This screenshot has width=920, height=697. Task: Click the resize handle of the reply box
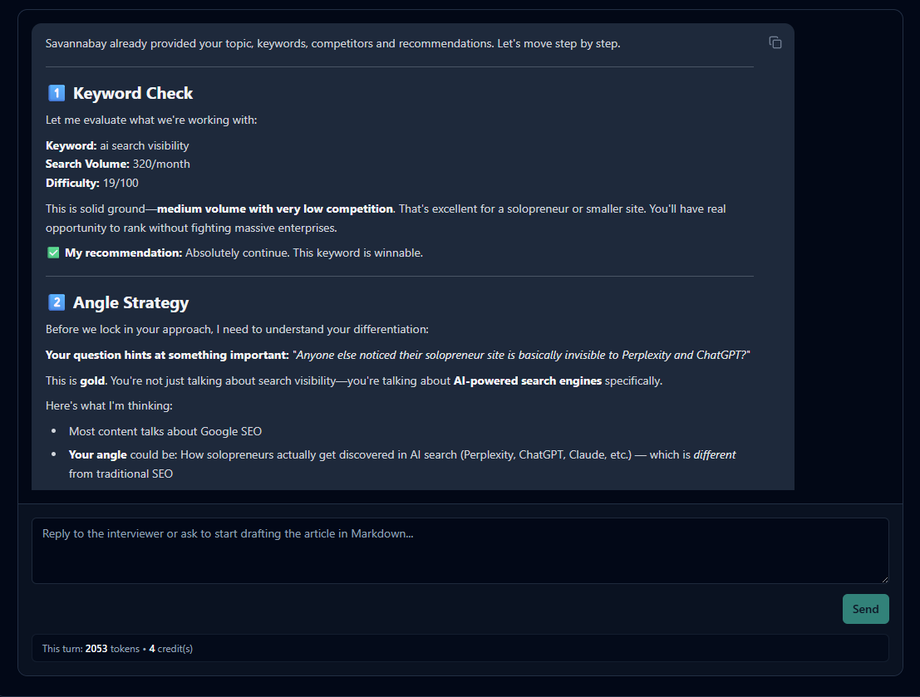click(883, 578)
